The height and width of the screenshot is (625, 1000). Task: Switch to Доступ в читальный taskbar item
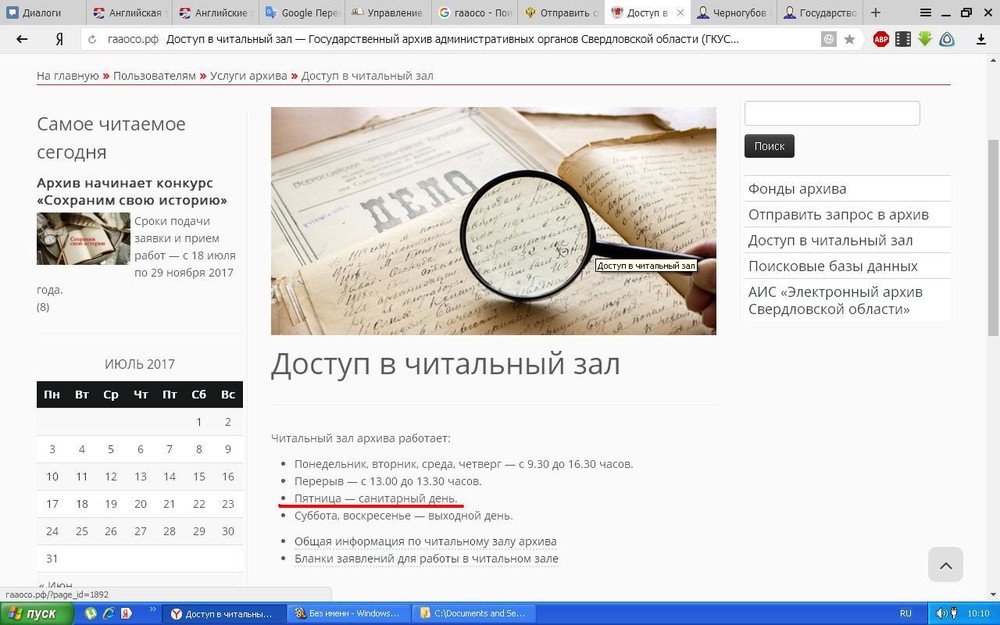(223, 614)
